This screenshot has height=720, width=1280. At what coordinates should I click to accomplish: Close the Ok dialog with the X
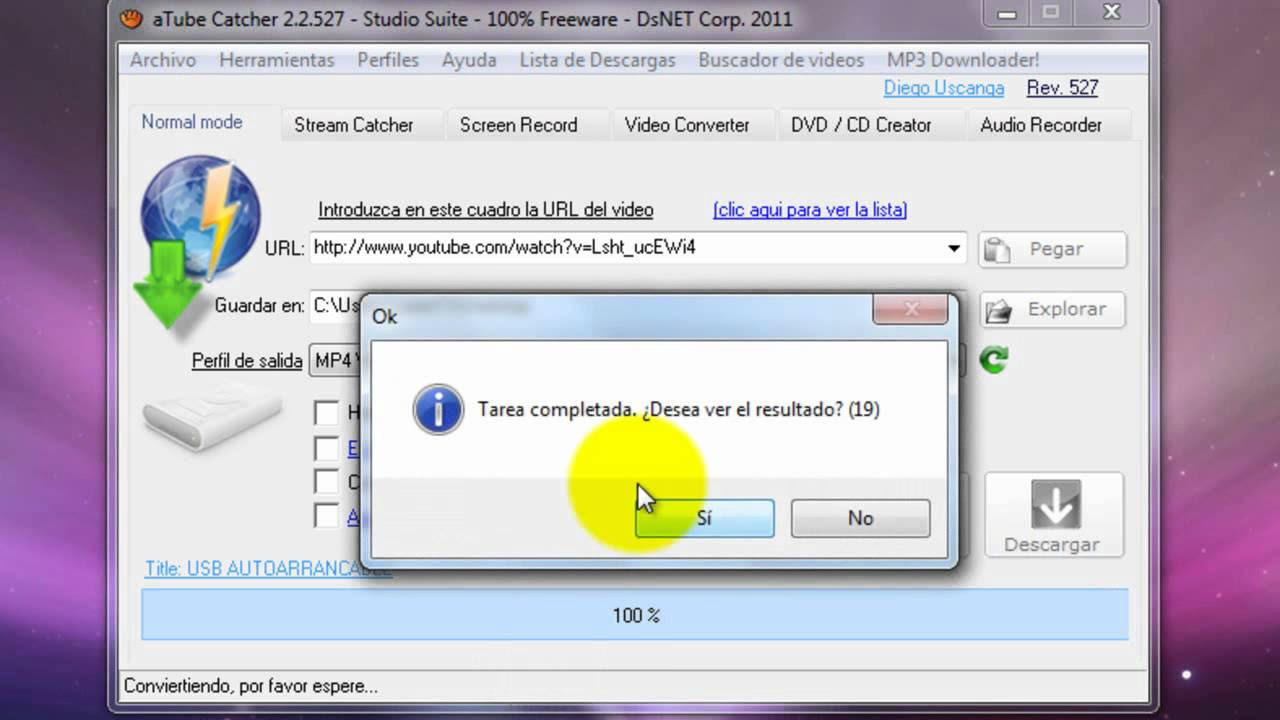910,309
